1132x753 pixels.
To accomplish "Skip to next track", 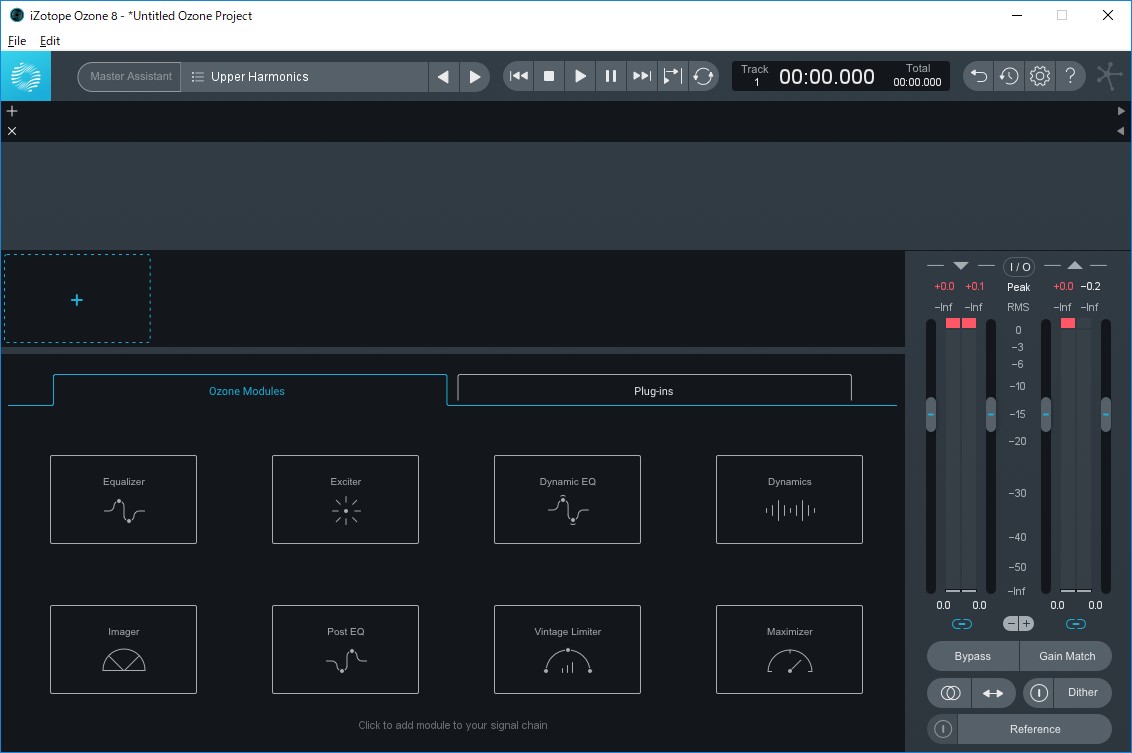I will pos(641,76).
